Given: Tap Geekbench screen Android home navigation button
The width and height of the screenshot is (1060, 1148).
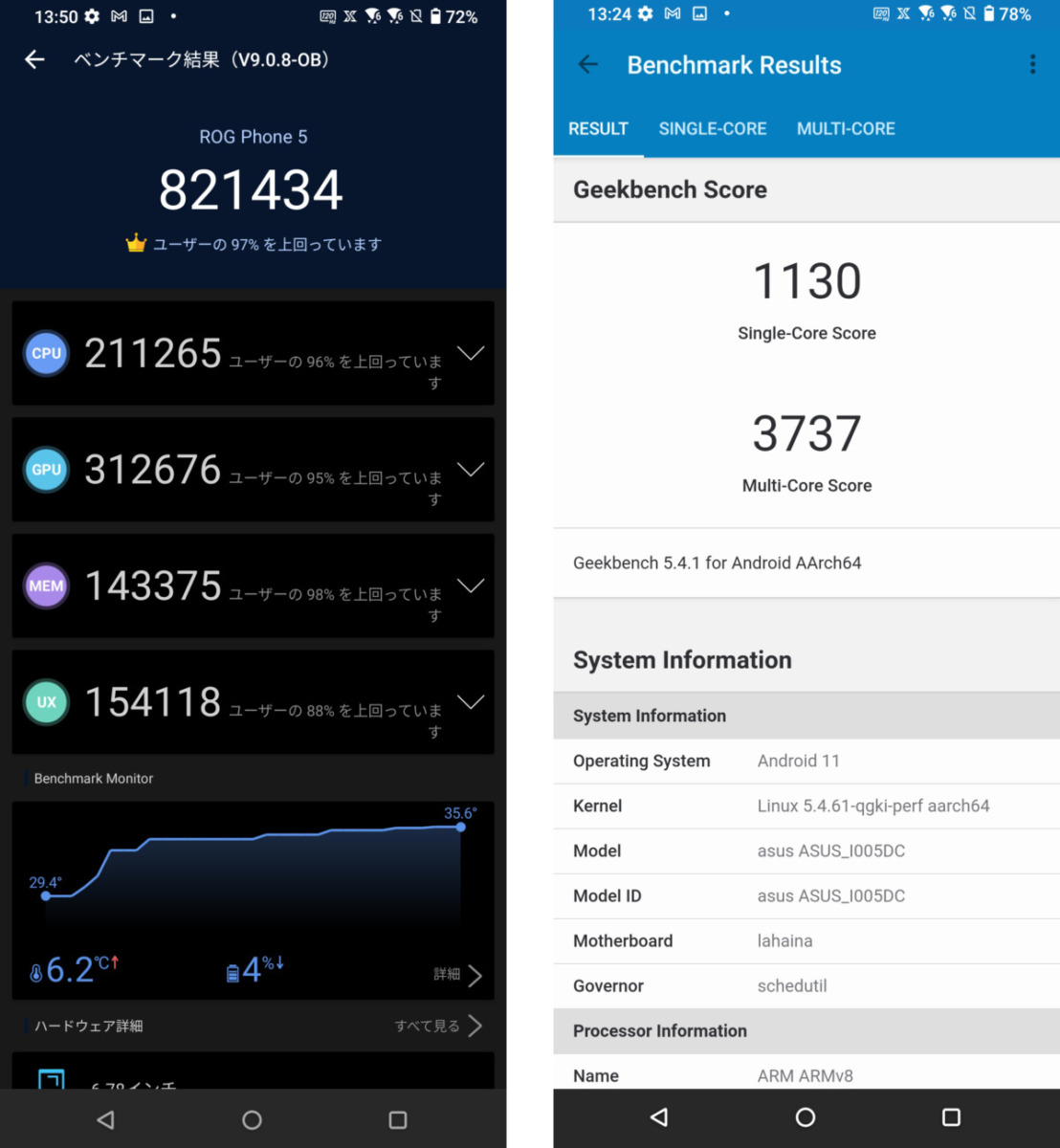Looking at the screenshot, I should pos(806,1116).
